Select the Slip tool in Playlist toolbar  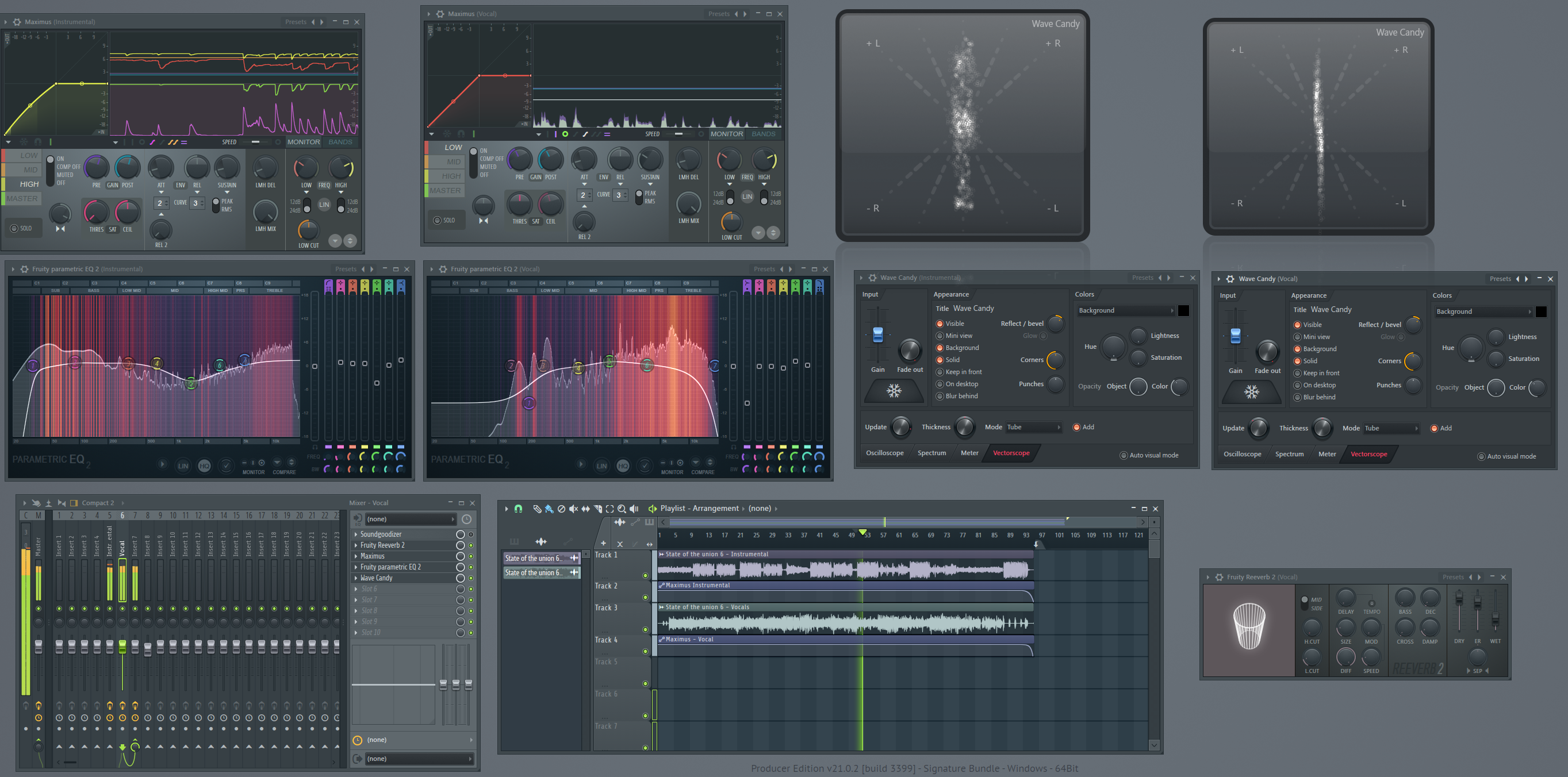click(x=585, y=509)
